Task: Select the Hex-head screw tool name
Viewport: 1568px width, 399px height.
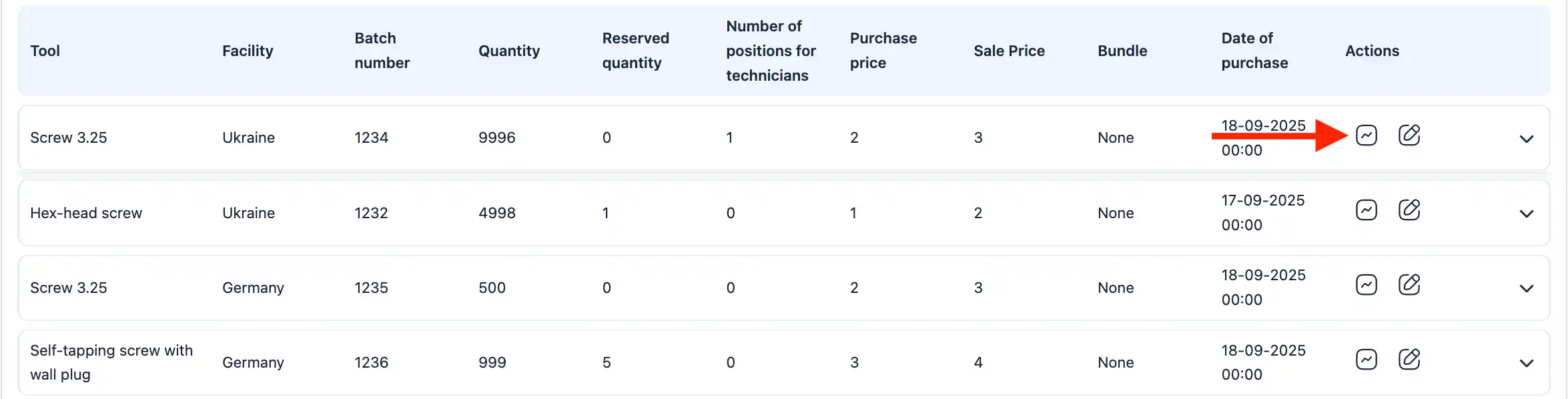Action: [x=86, y=213]
